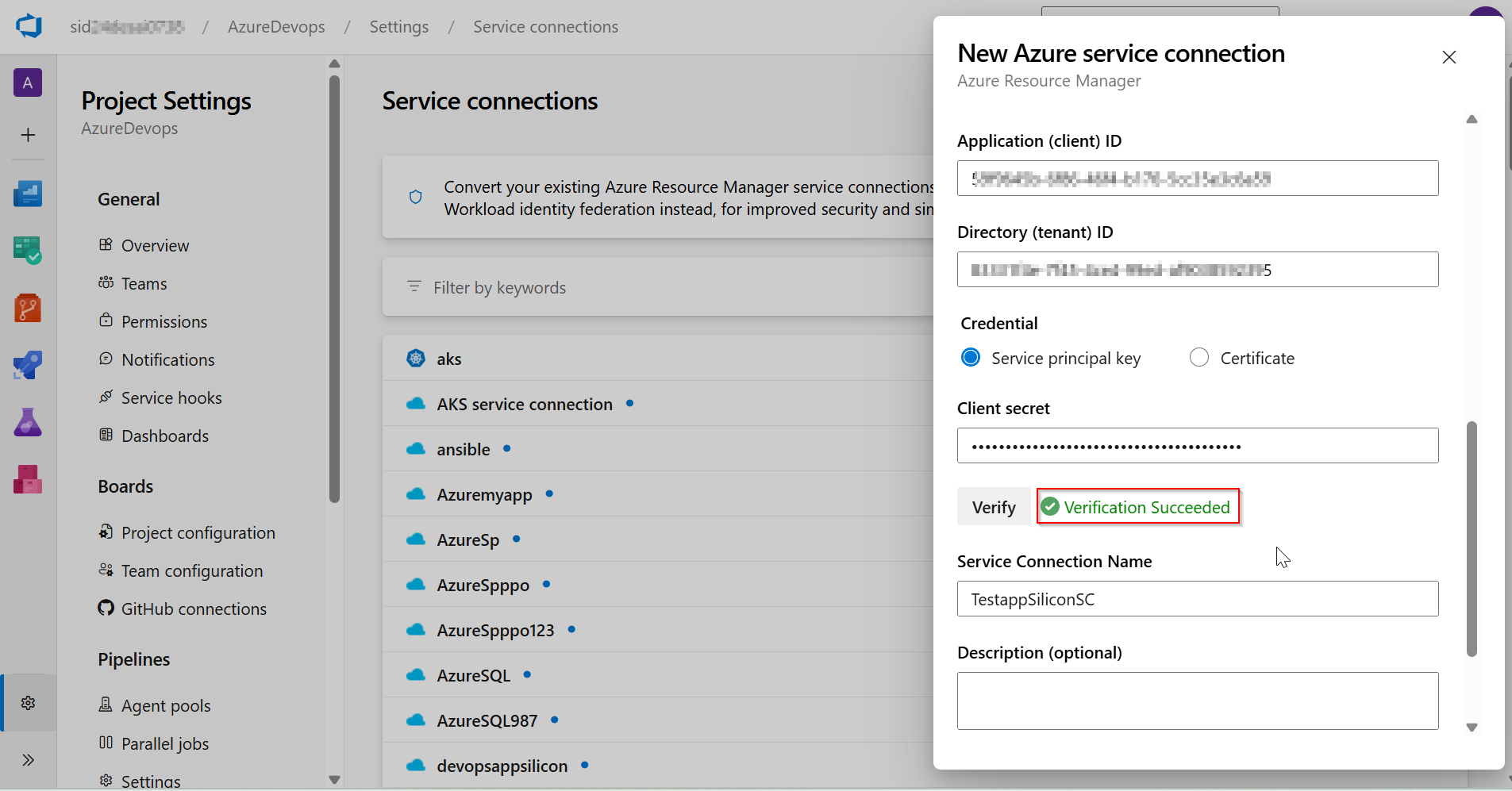Screen dimensions: 1512x791
Task: Open Test Plans flask icon
Action: pyautogui.click(x=28, y=422)
